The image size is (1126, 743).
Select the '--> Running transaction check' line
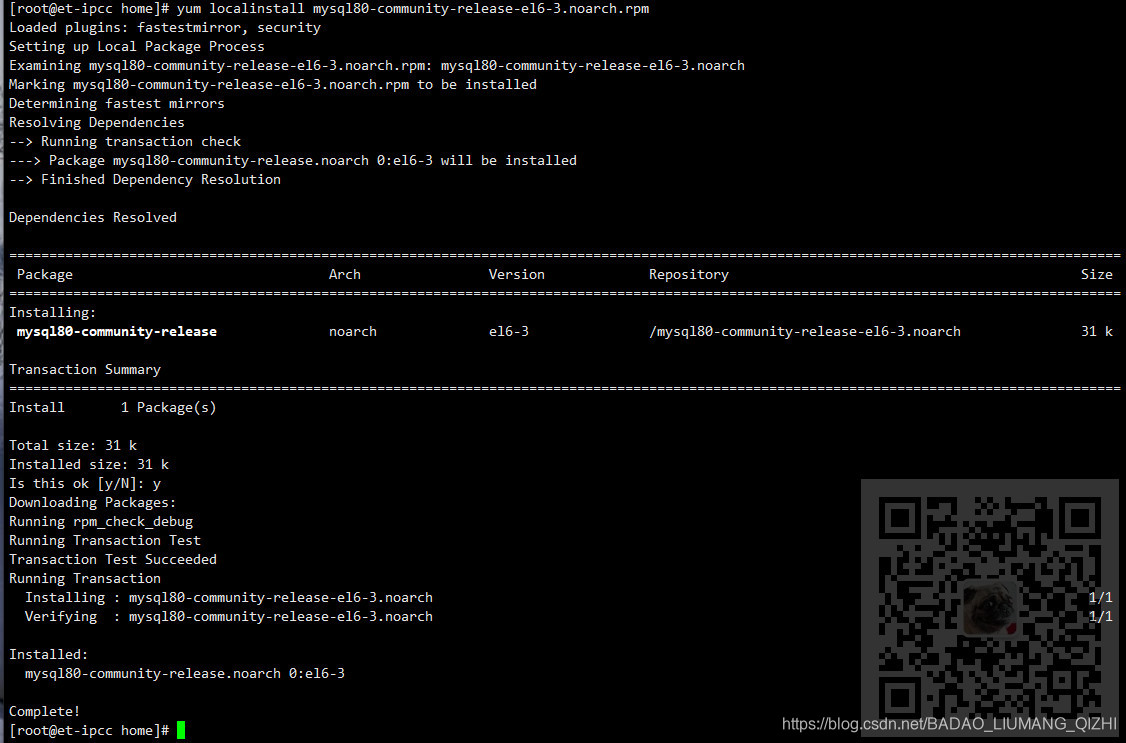pyautogui.click(x=124, y=141)
